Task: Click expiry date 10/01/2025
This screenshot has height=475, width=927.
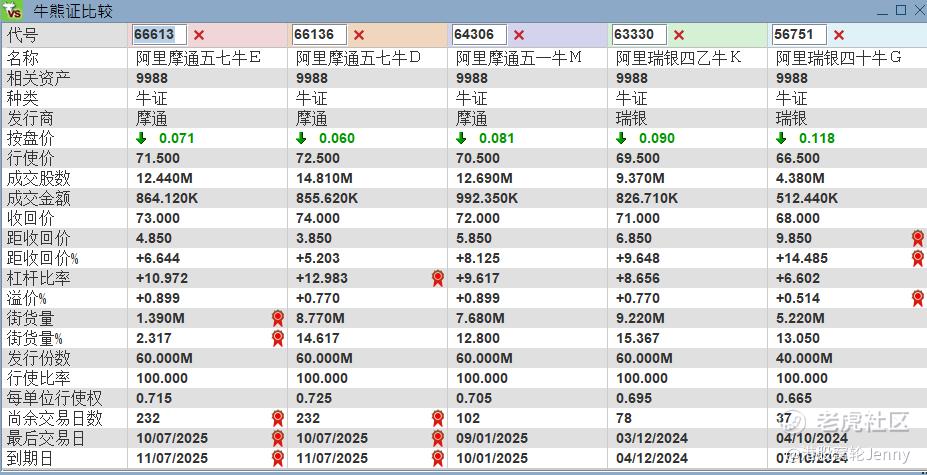Action: click(x=491, y=458)
